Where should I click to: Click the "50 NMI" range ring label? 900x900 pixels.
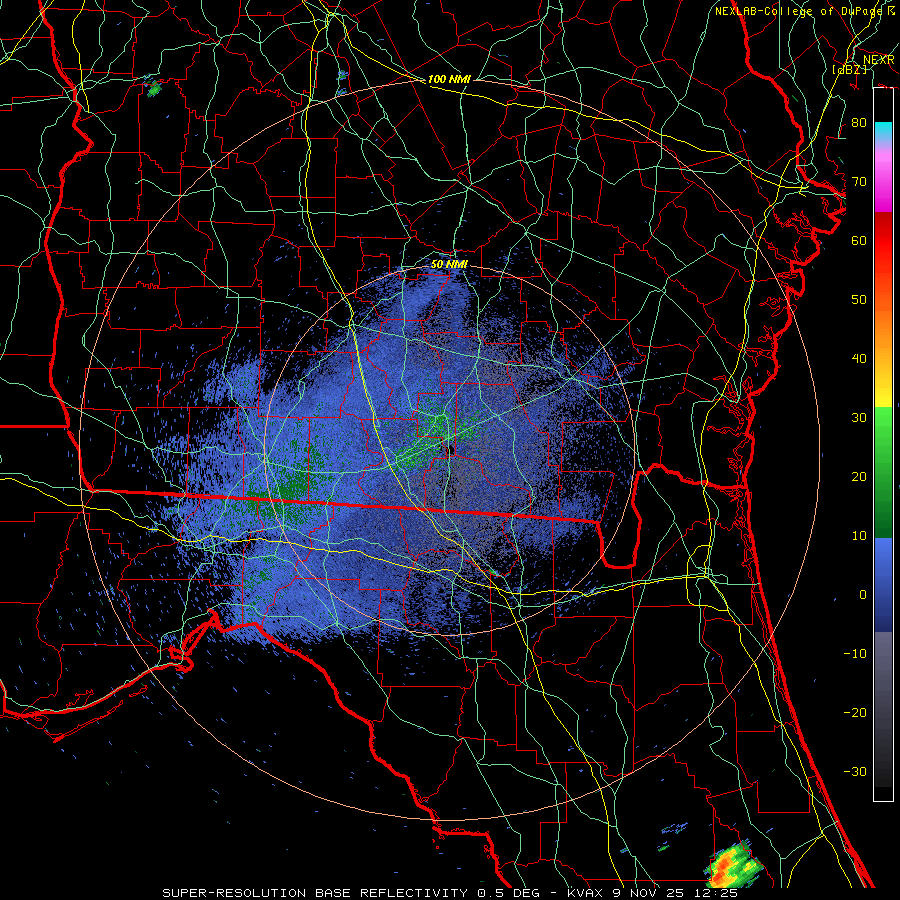(x=449, y=265)
